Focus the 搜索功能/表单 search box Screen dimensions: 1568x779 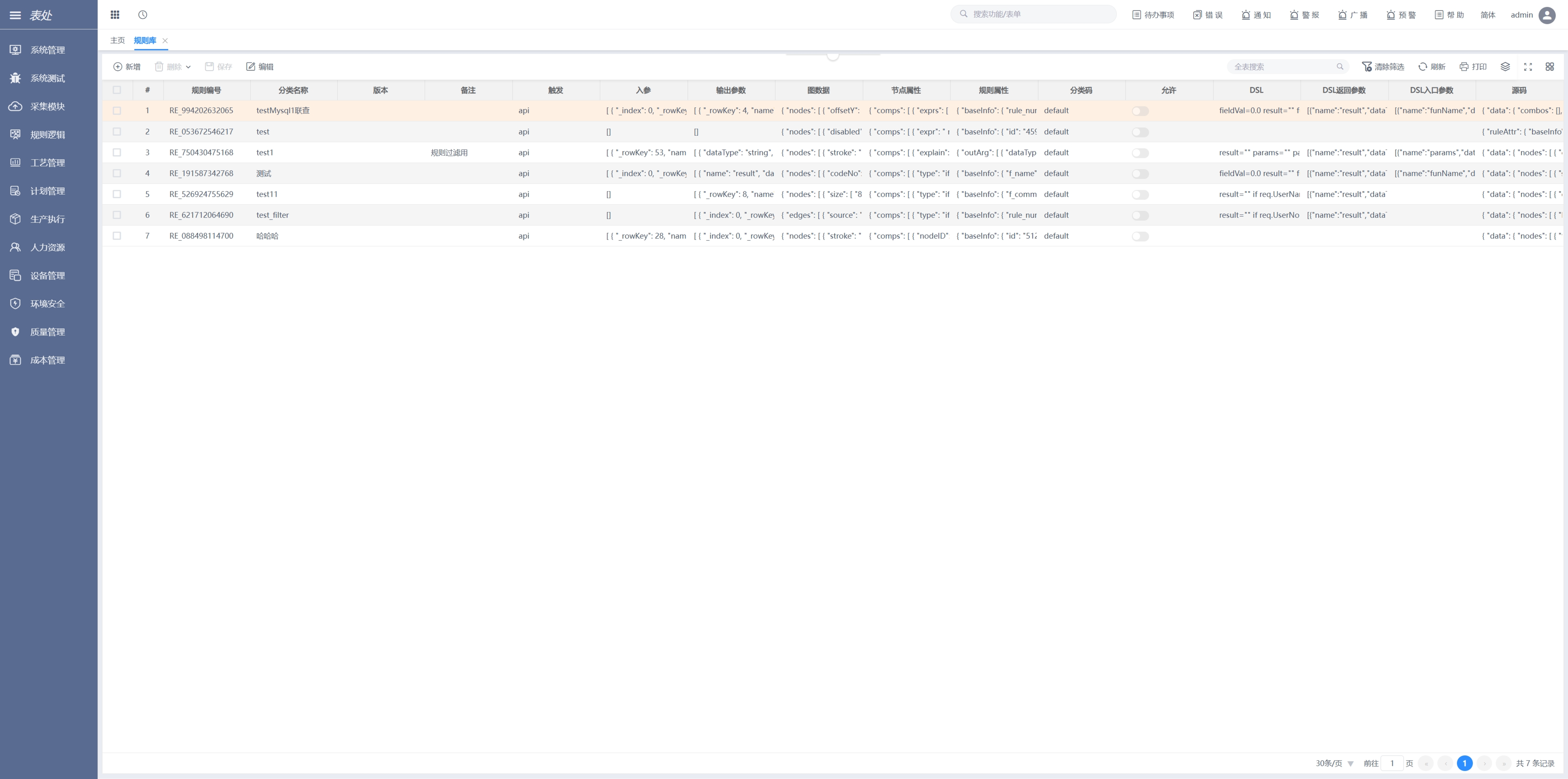pos(1034,14)
